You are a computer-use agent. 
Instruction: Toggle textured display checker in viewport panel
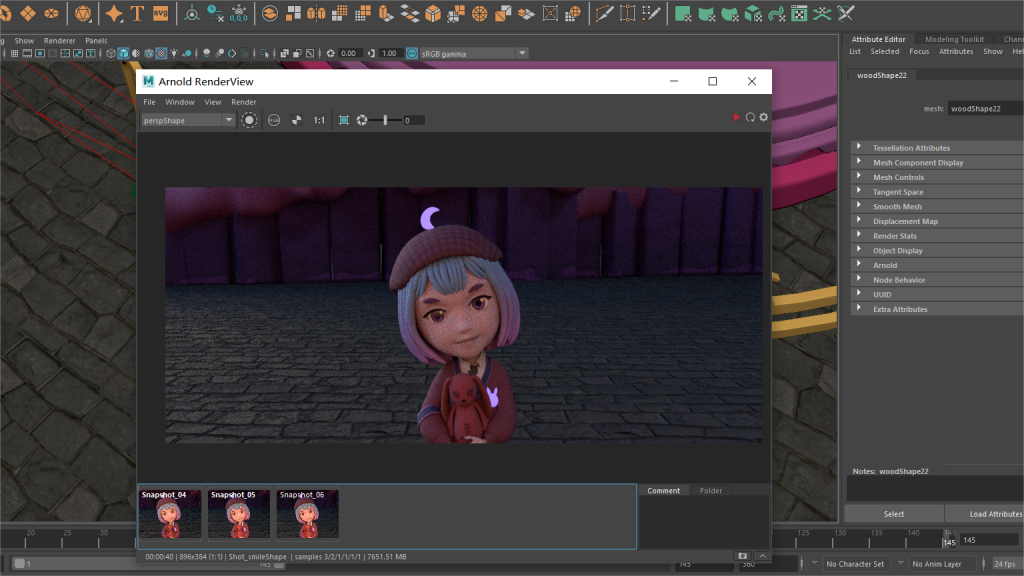pyautogui.click(x=161, y=54)
